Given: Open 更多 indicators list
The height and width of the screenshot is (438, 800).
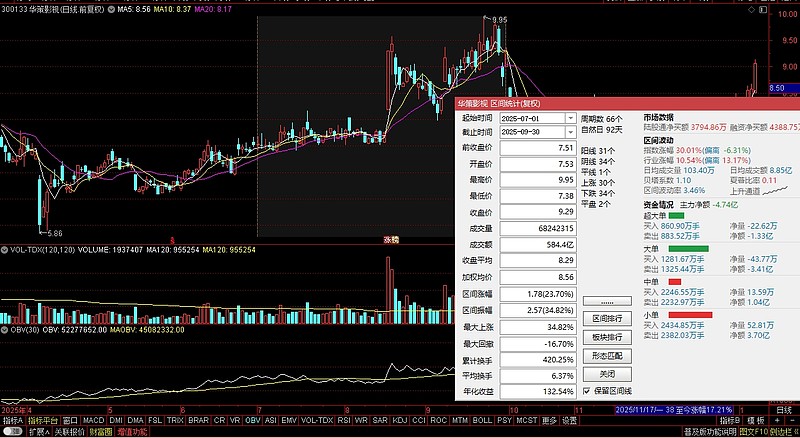Looking at the screenshot, I should (x=549, y=421).
